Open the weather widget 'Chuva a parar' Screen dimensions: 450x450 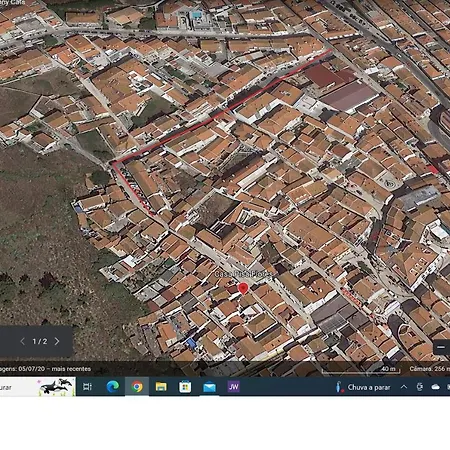pyautogui.click(x=363, y=387)
